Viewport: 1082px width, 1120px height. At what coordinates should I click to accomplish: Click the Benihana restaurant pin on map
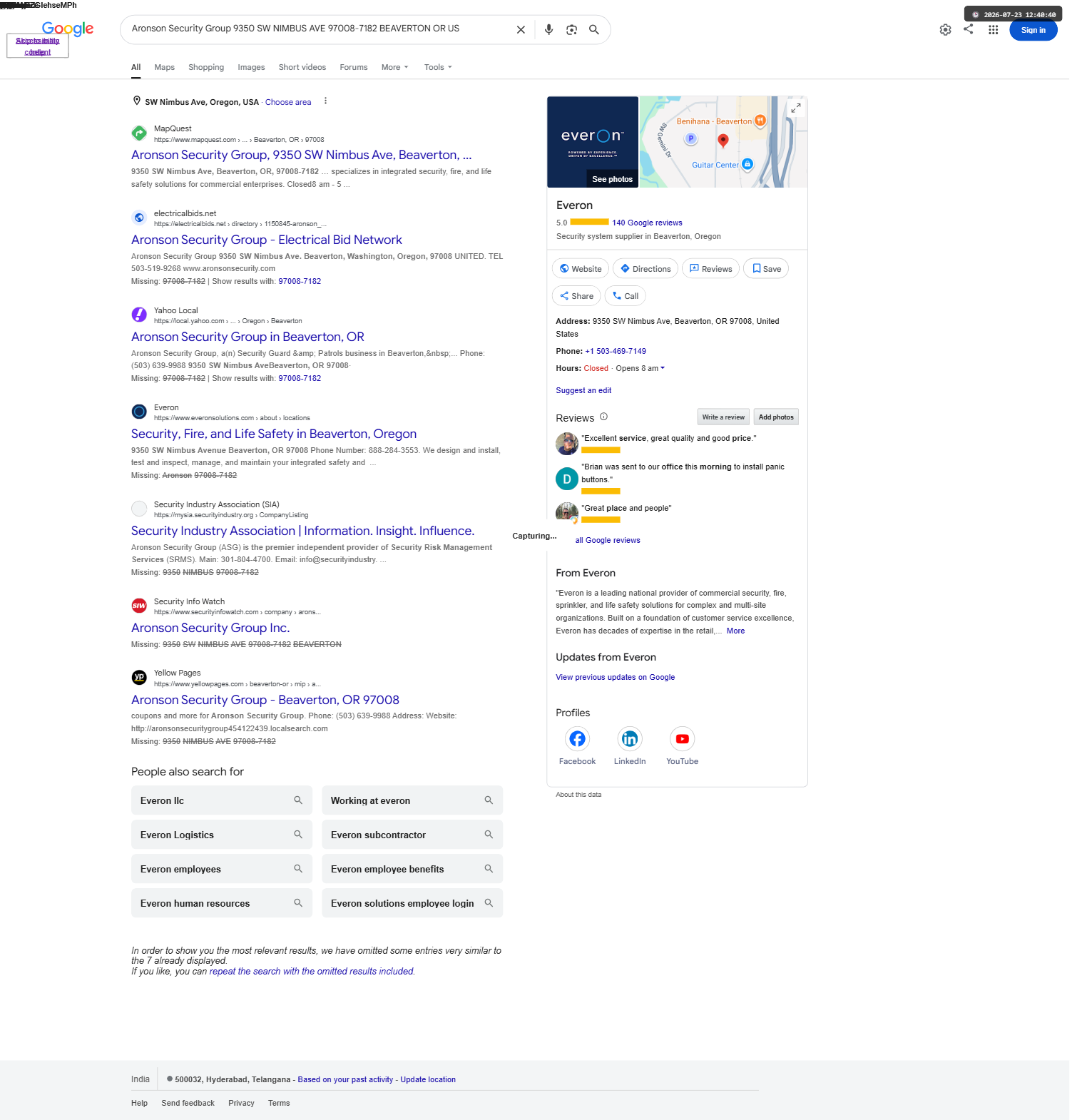tap(760, 121)
